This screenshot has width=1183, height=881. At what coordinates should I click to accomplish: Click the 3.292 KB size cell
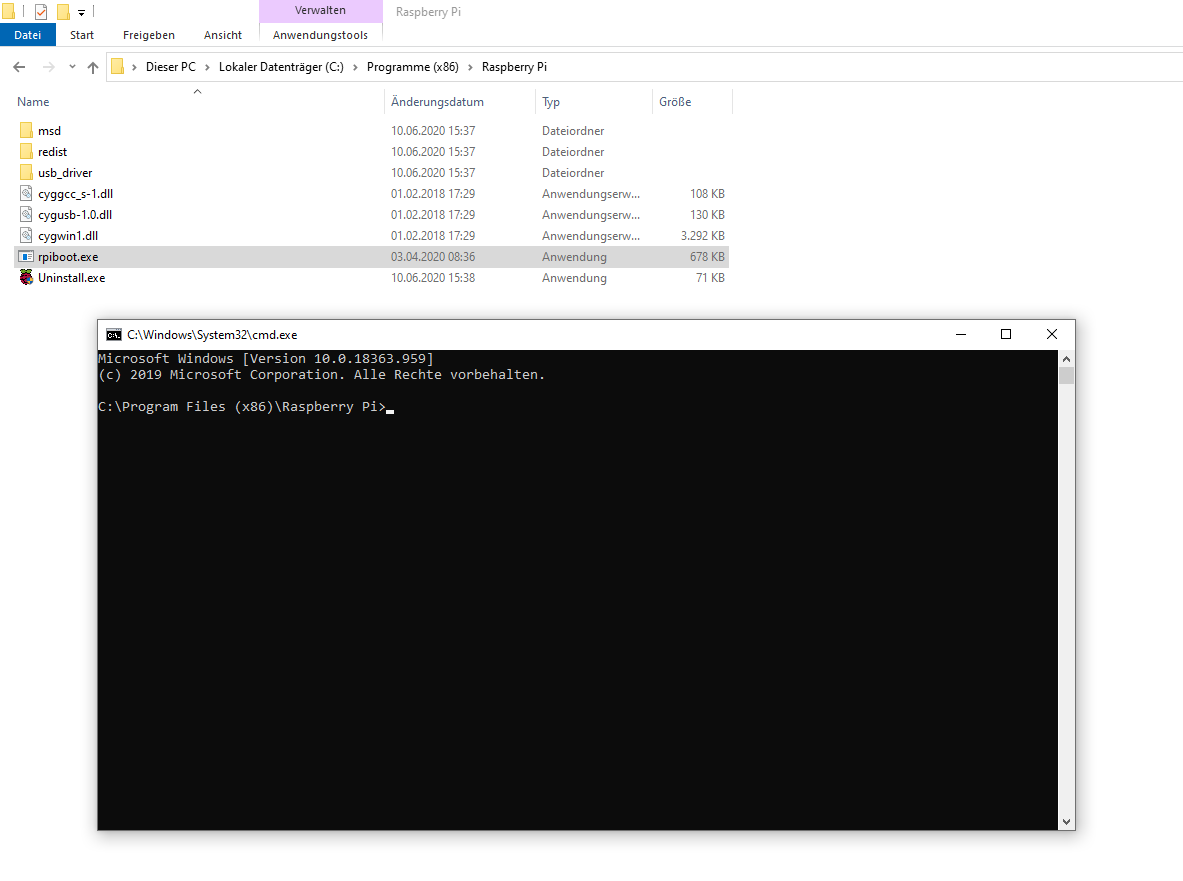click(x=702, y=236)
